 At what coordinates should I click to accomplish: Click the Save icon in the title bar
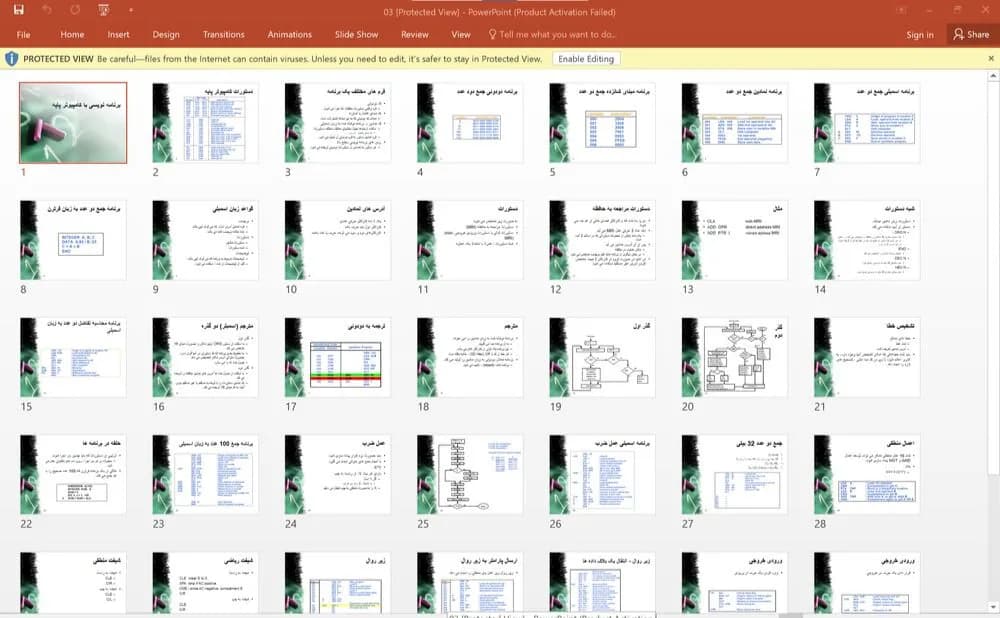[x=18, y=10]
